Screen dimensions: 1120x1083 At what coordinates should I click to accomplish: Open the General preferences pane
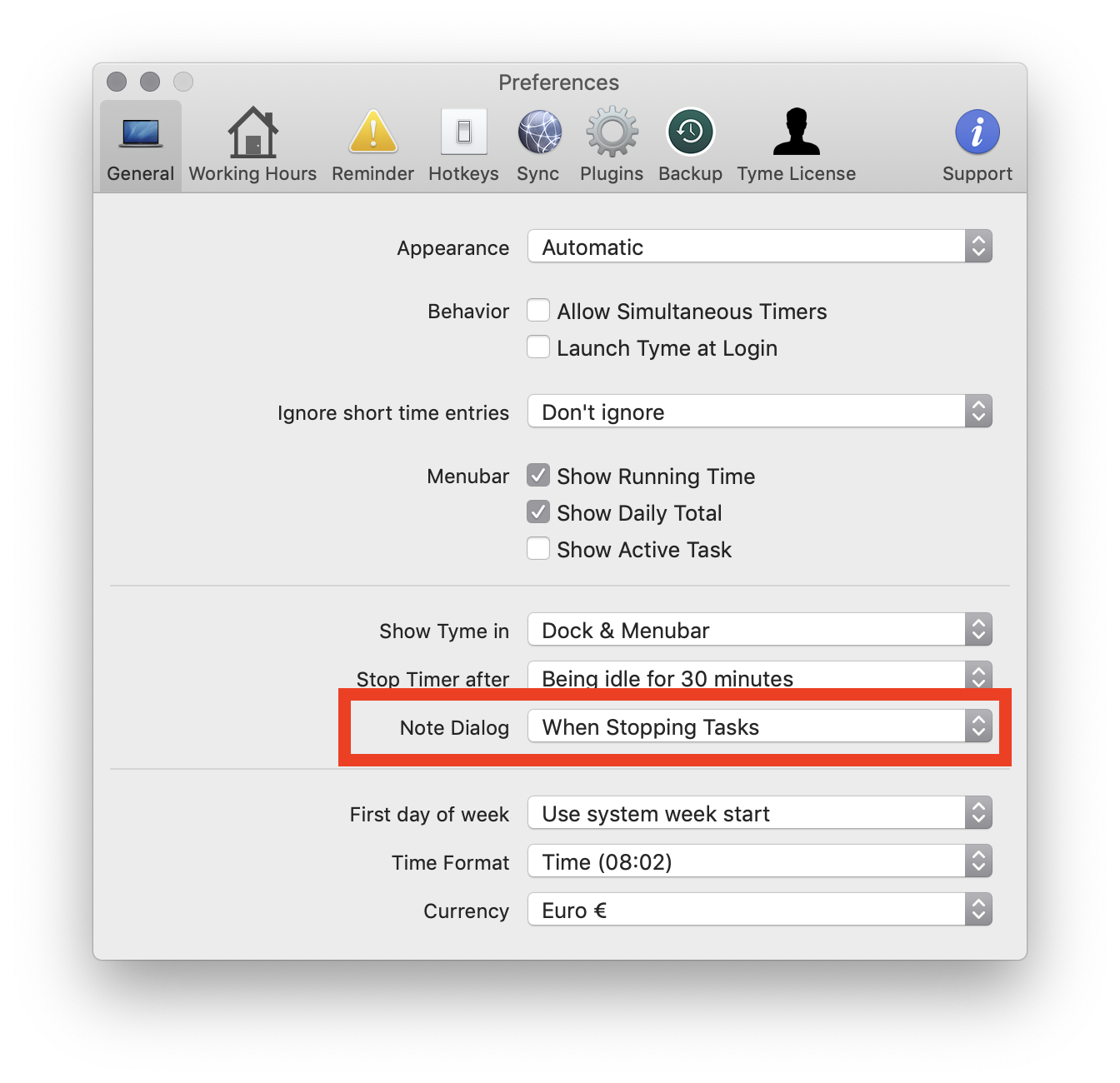pos(140,143)
